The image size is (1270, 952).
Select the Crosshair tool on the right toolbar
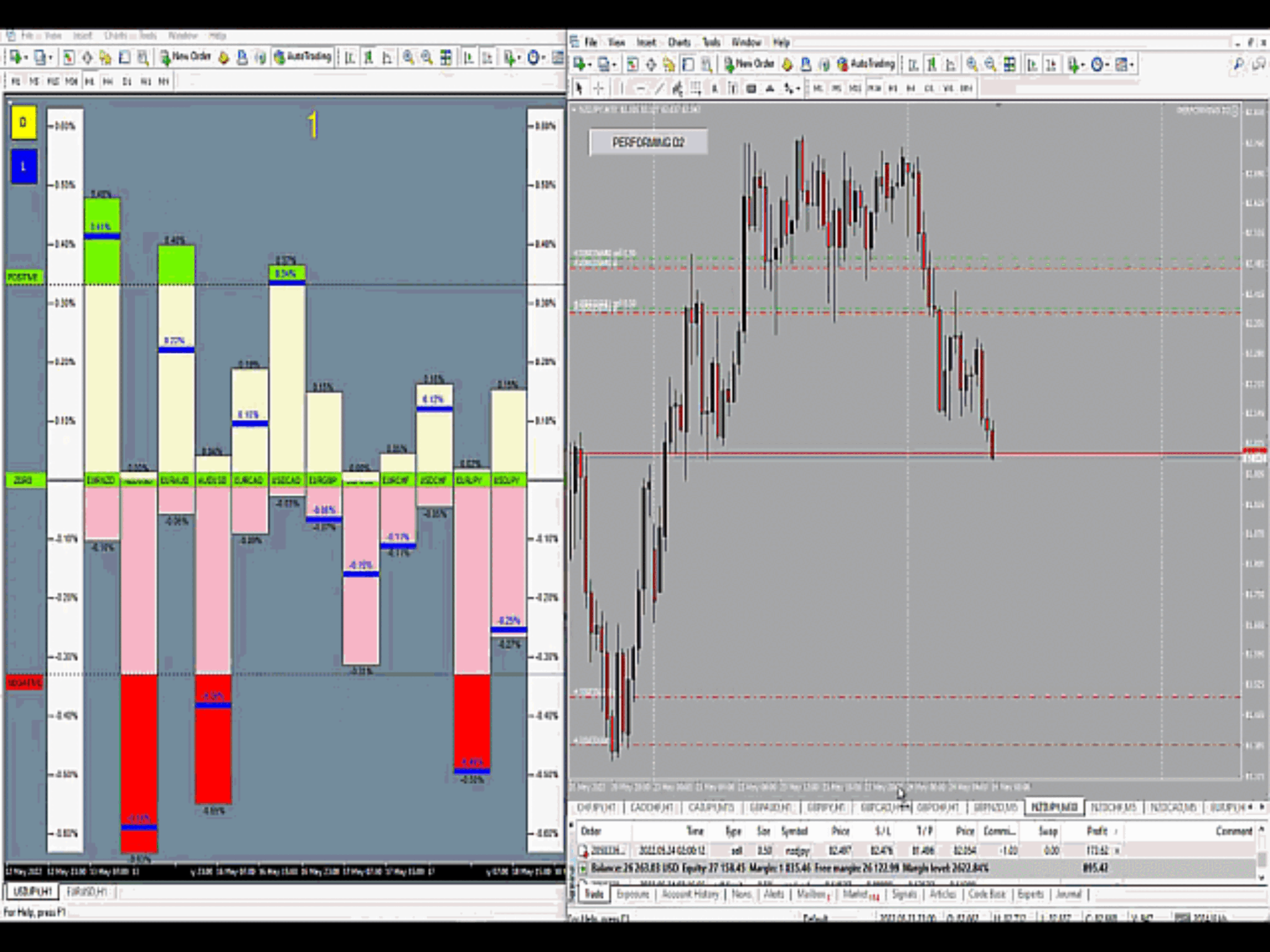click(x=599, y=88)
